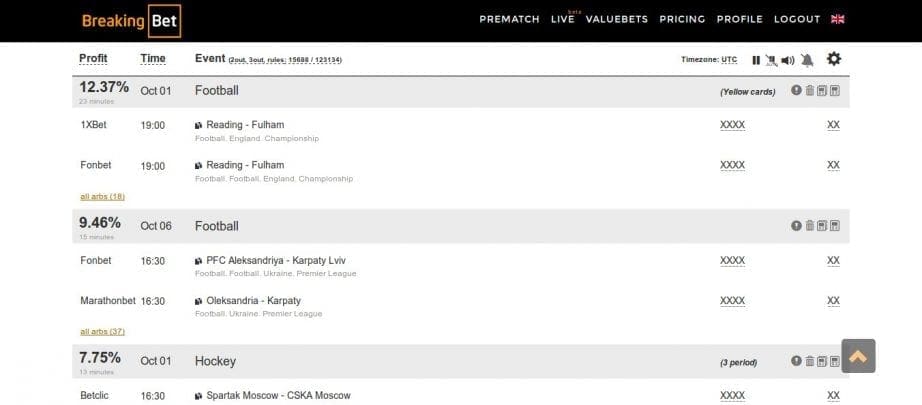Open the rightmost calculator icon in 9.46% row
The width and height of the screenshot is (922, 405).
pyautogui.click(x=834, y=226)
